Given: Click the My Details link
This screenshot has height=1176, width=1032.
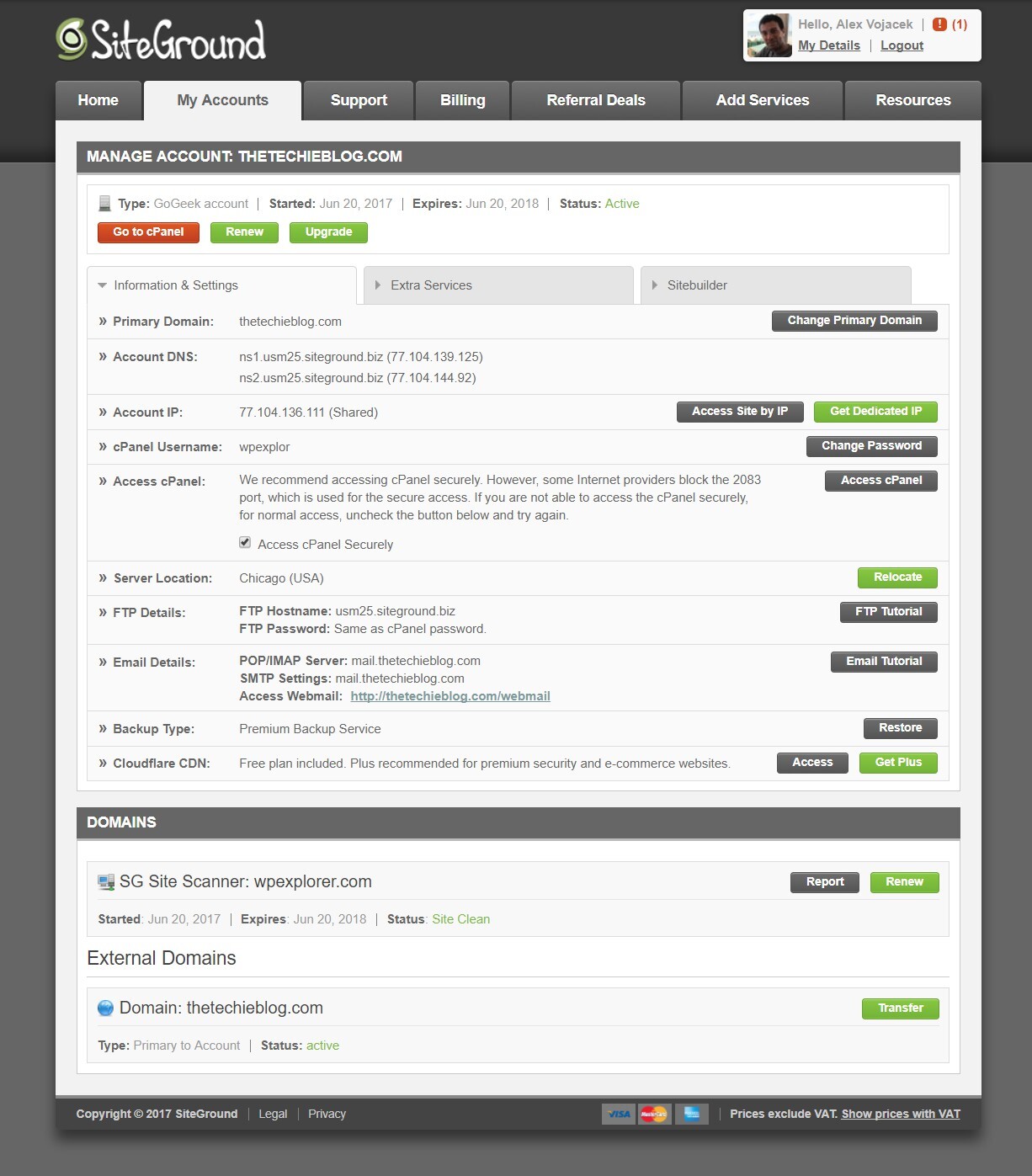Looking at the screenshot, I should (829, 45).
